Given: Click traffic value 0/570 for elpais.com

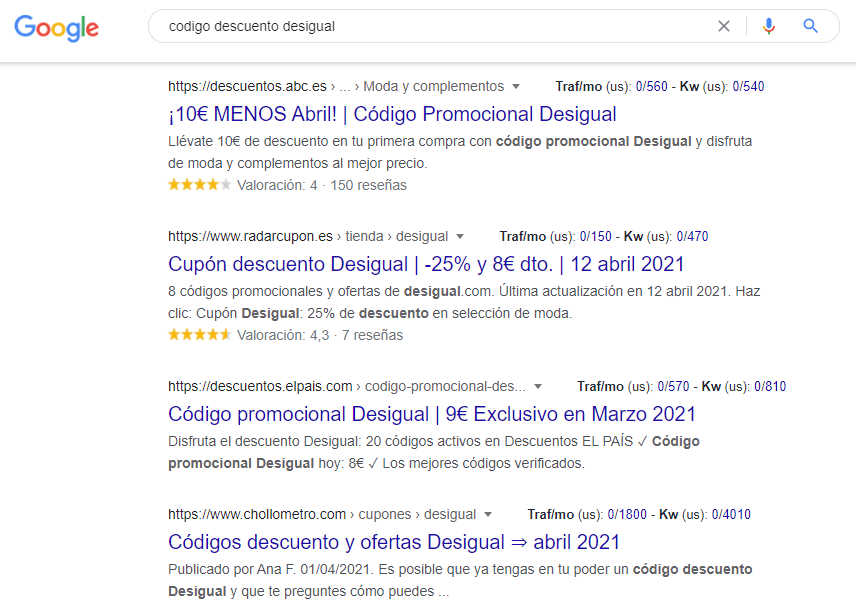Looking at the screenshot, I should (673, 387).
